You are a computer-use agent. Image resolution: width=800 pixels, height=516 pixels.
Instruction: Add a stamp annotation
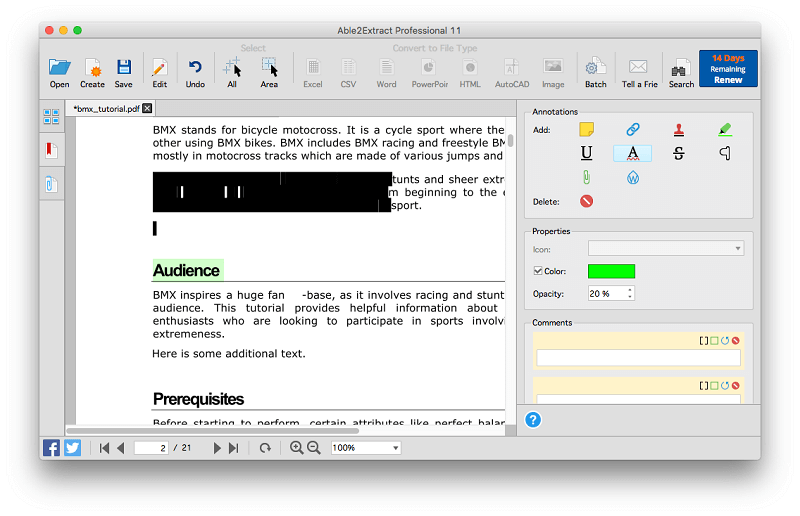pos(679,130)
